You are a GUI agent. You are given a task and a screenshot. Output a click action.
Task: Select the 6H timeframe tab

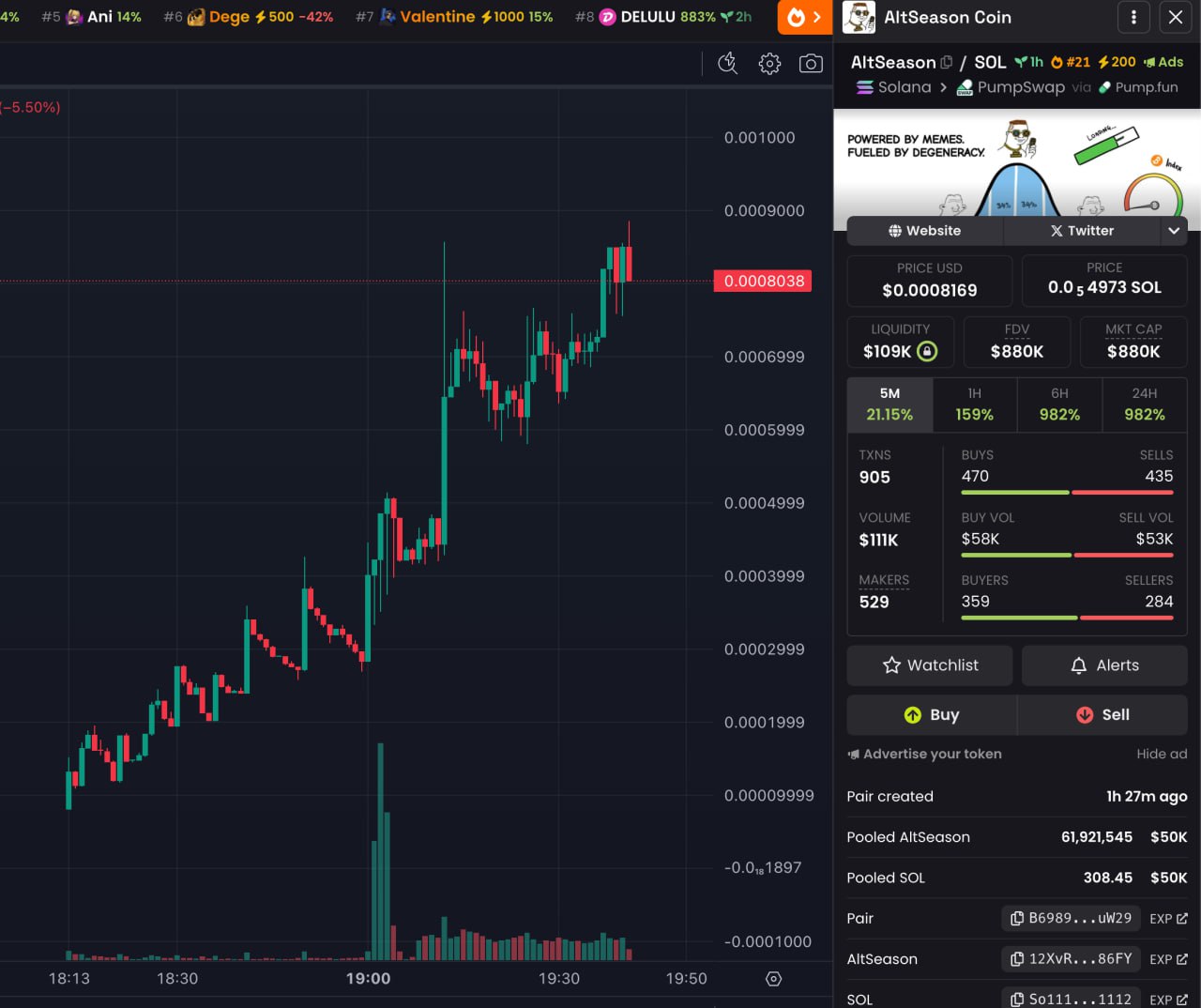click(x=1059, y=405)
